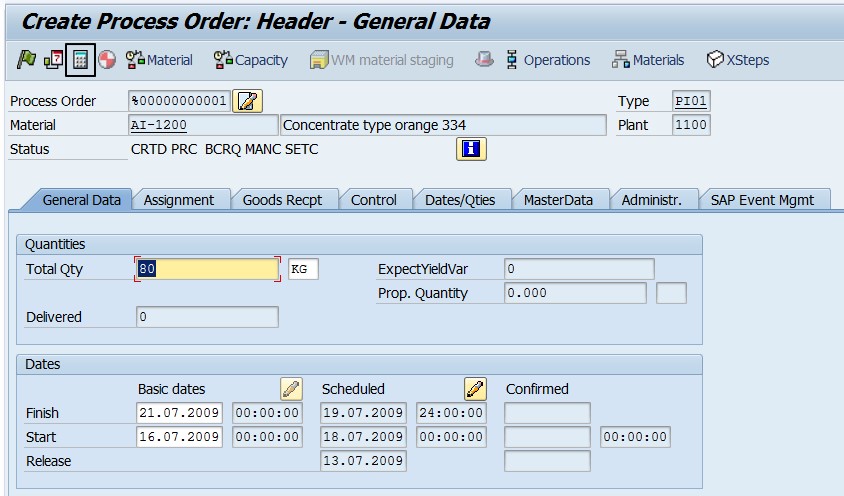Click the order Type field PI01

point(691,101)
